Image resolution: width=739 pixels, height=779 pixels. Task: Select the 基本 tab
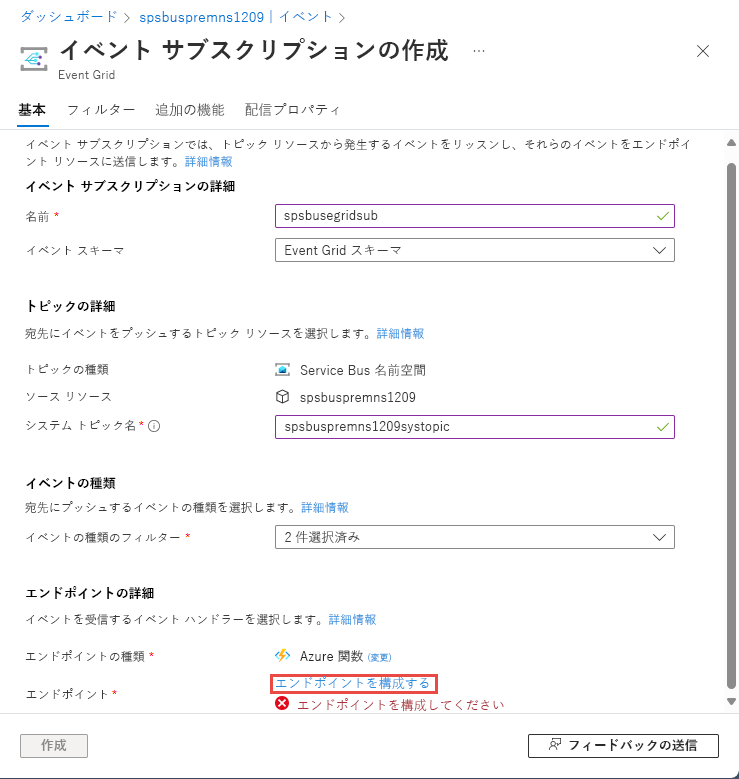coord(32,110)
